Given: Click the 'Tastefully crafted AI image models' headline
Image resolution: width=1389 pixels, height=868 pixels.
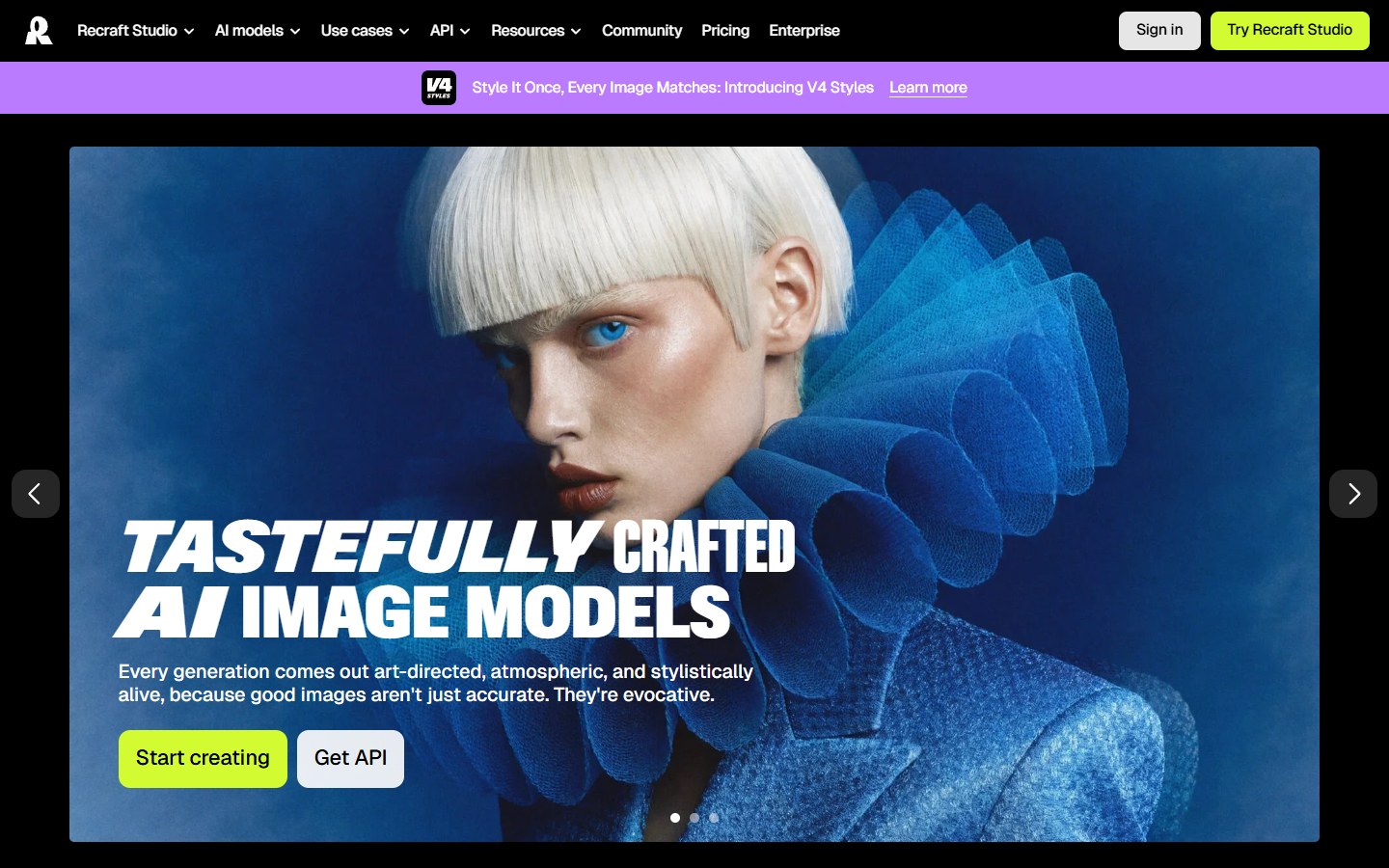Looking at the screenshot, I should [x=455, y=580].
